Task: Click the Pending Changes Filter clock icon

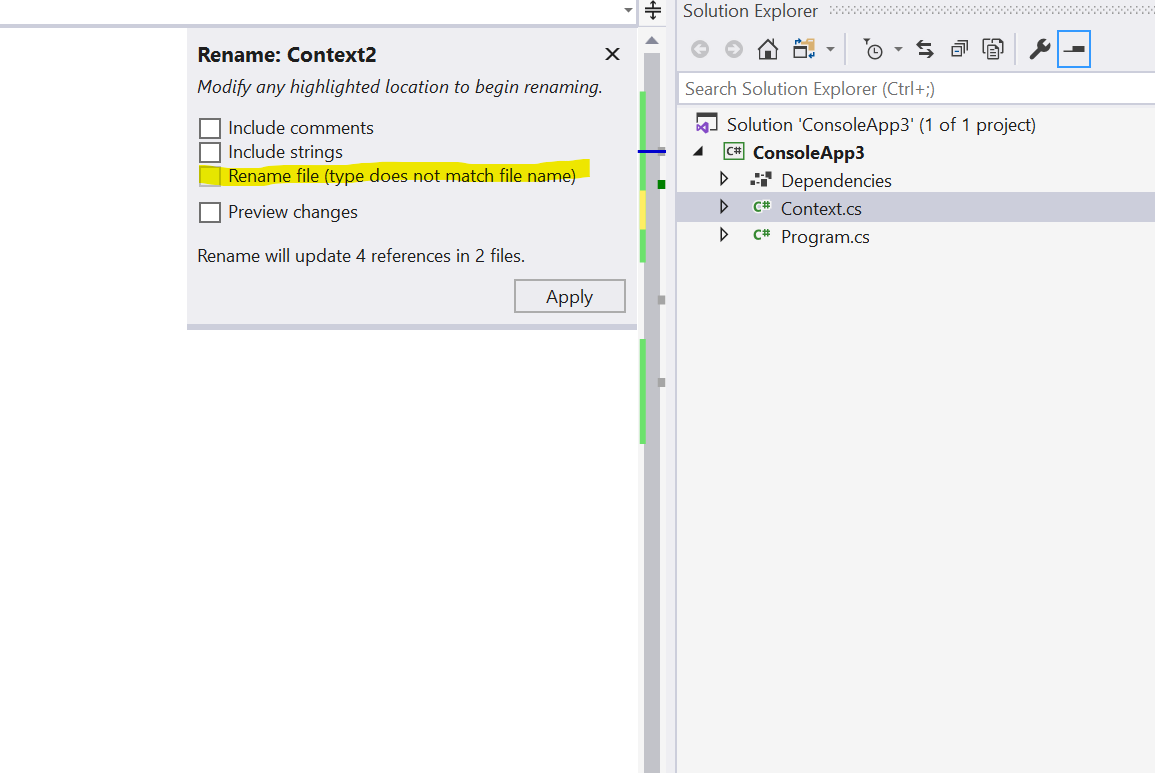Action: [x=872, y=48]
